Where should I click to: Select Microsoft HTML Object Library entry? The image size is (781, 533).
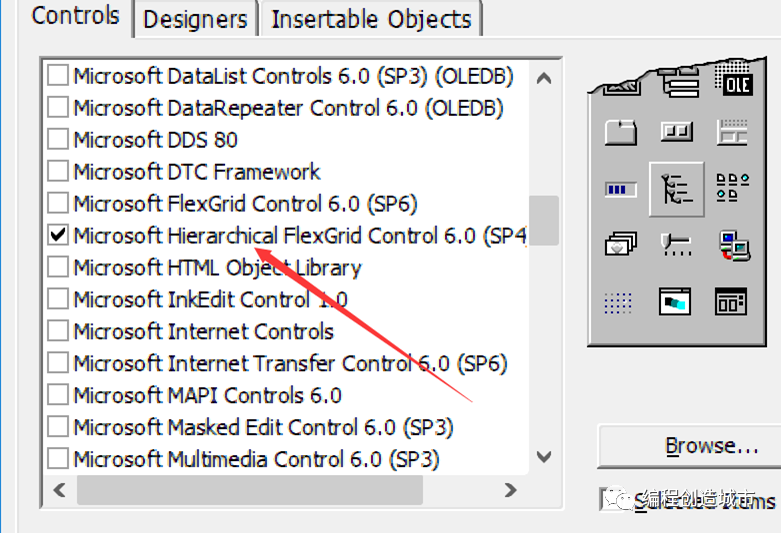click(217, 268)
